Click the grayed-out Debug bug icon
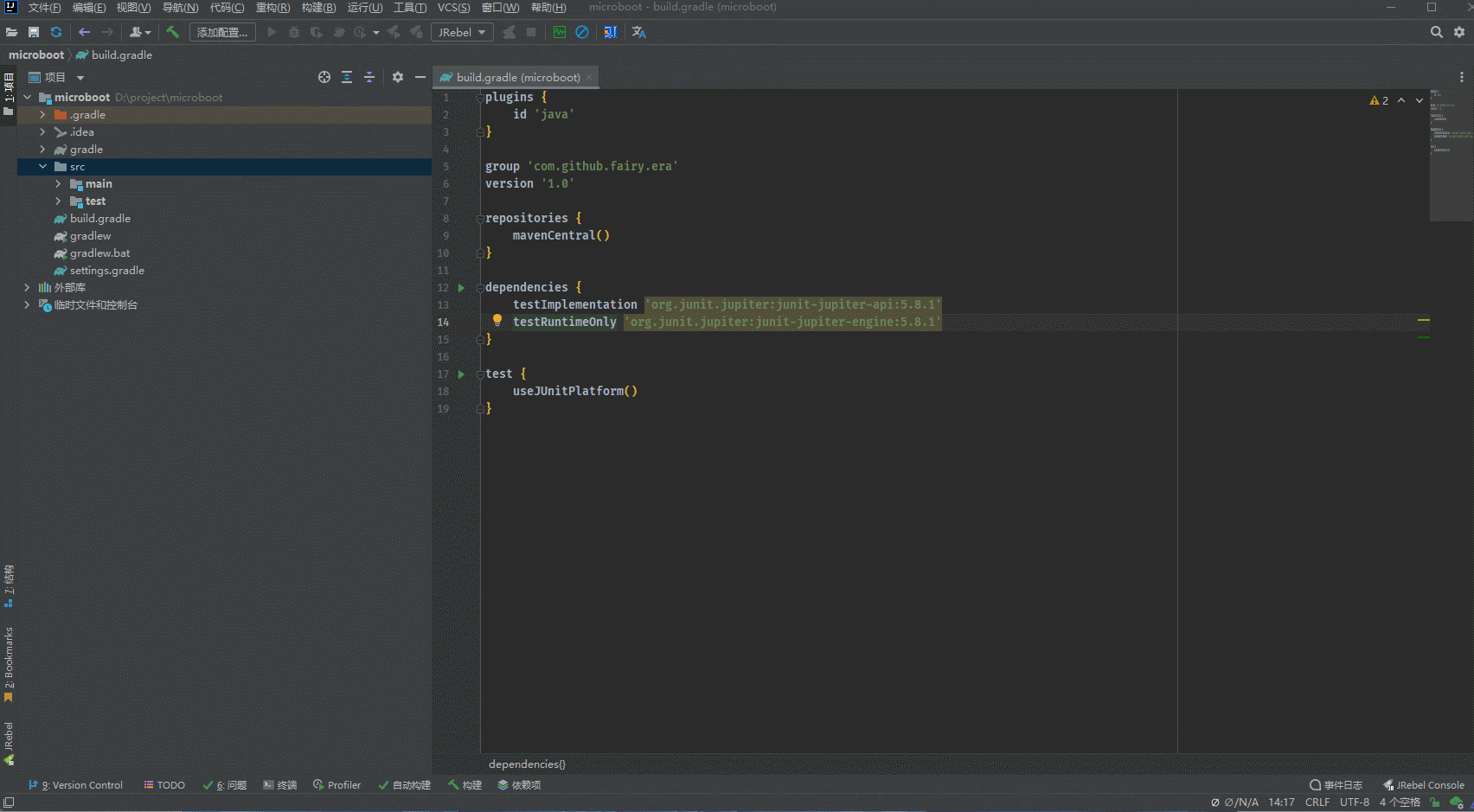Screen dimensions: 1474x812 (x=294, y=32)
